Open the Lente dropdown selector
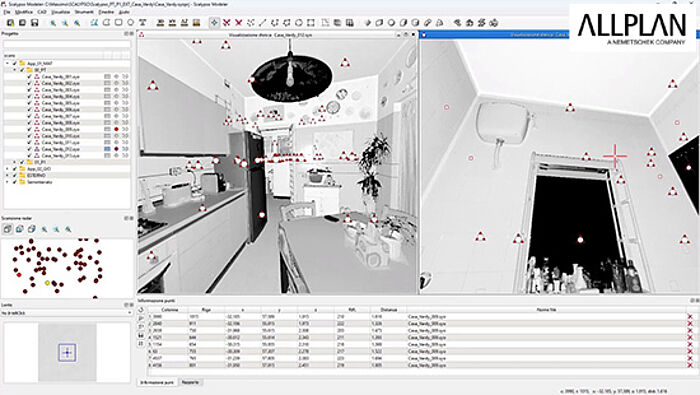The height and width of the screenshot is (395, 700). [x=67, y=313]
